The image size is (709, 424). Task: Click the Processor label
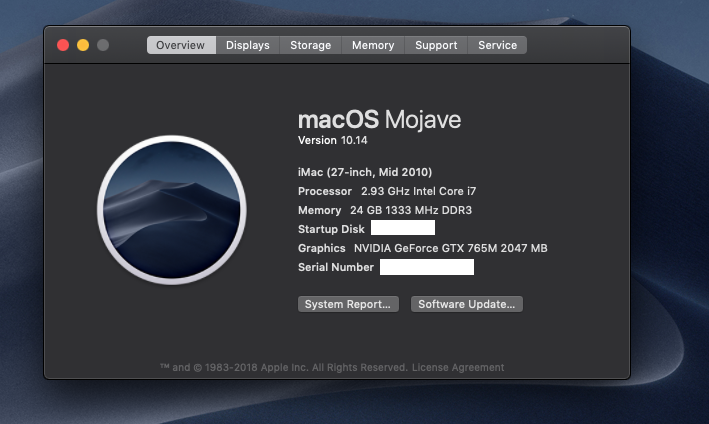(x=325, y=191)
